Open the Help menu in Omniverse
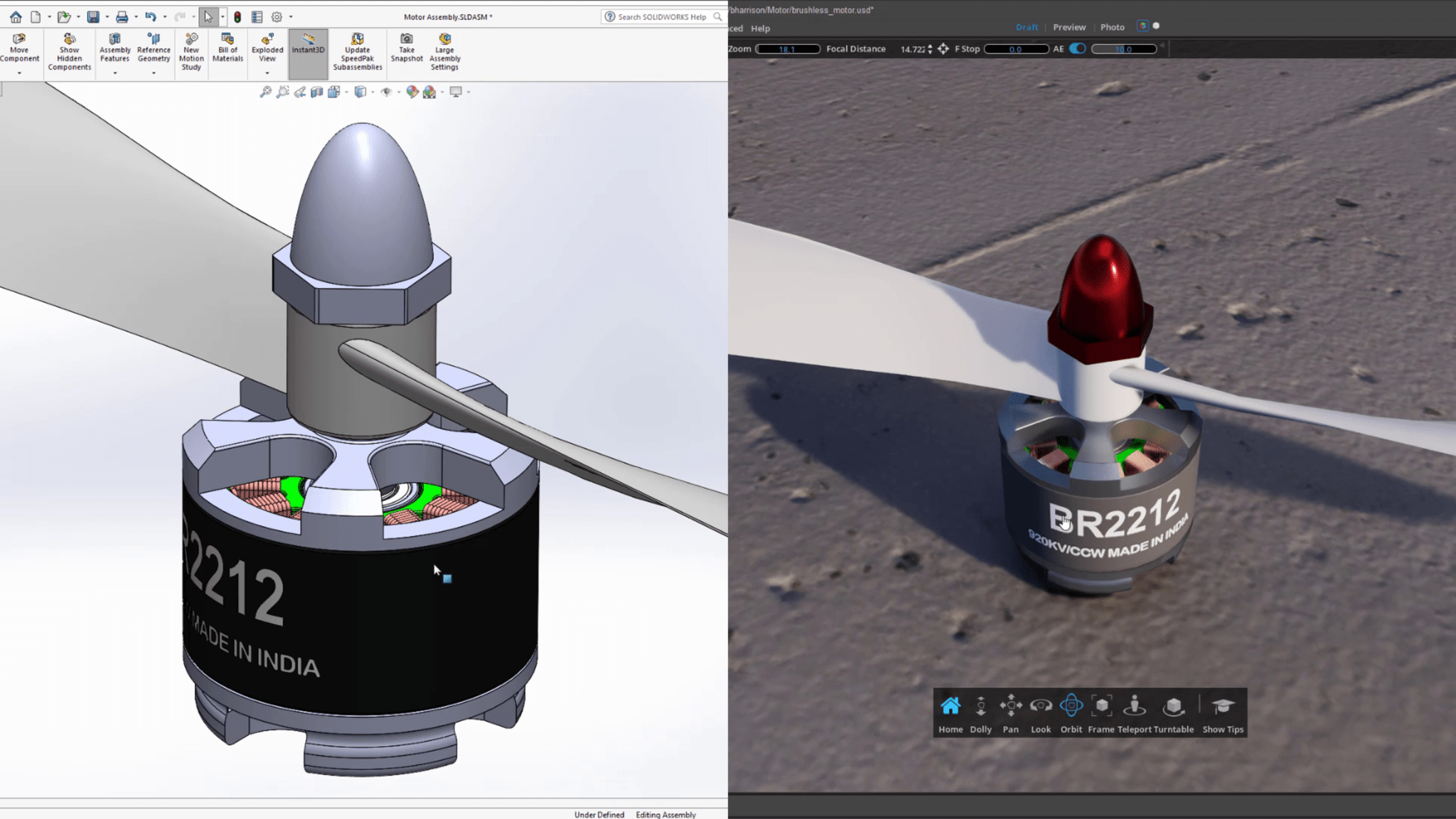1456x819 pixels. tap(760, 28)
